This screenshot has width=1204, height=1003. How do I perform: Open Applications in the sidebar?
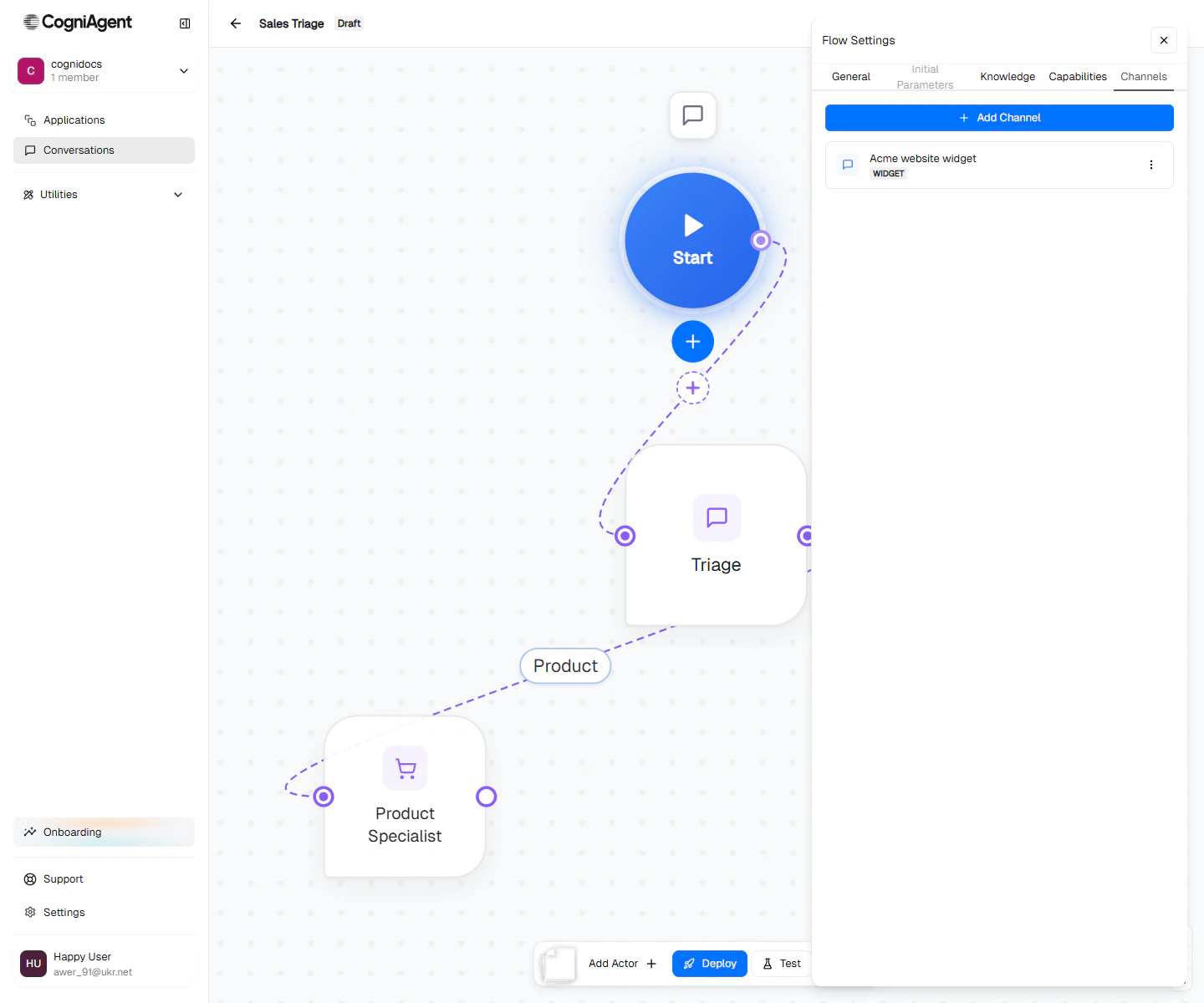104,120
